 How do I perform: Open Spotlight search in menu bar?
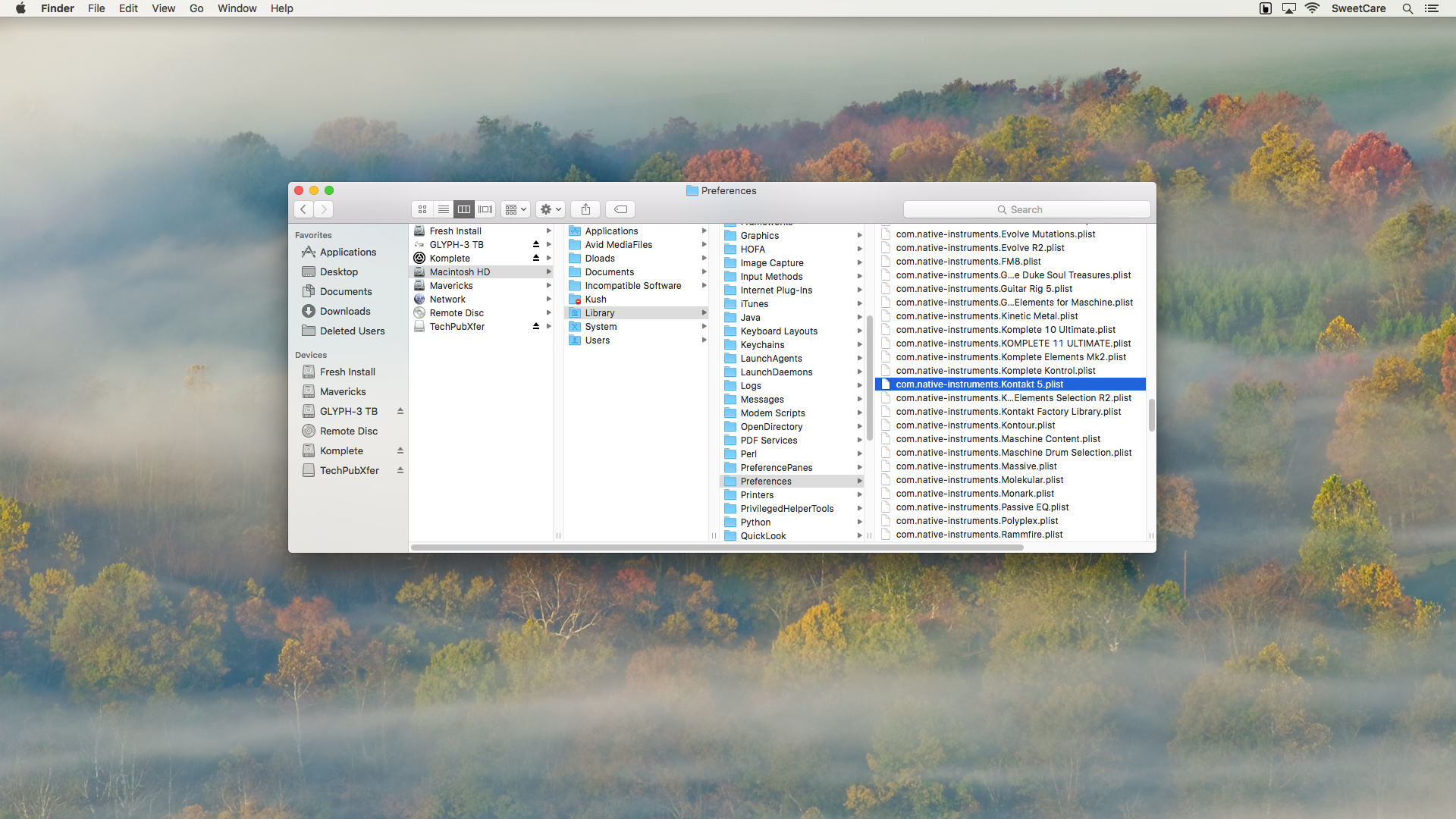click(1407, 8)
